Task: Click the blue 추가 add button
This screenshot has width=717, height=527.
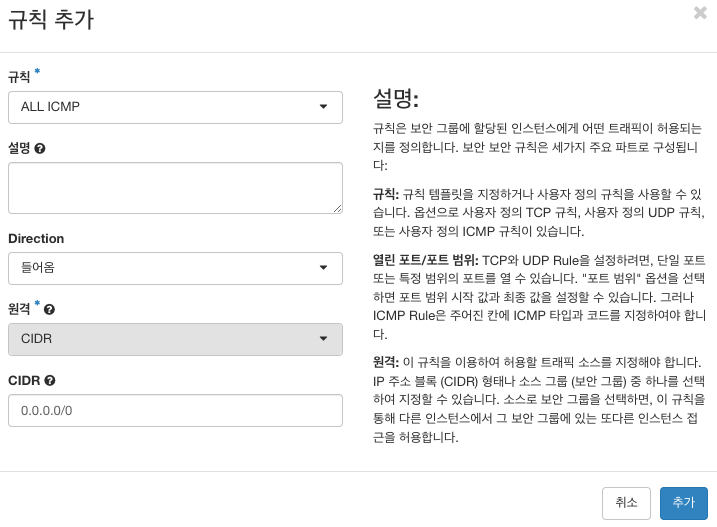Action: pyautogui.click(x=684, y=503)
